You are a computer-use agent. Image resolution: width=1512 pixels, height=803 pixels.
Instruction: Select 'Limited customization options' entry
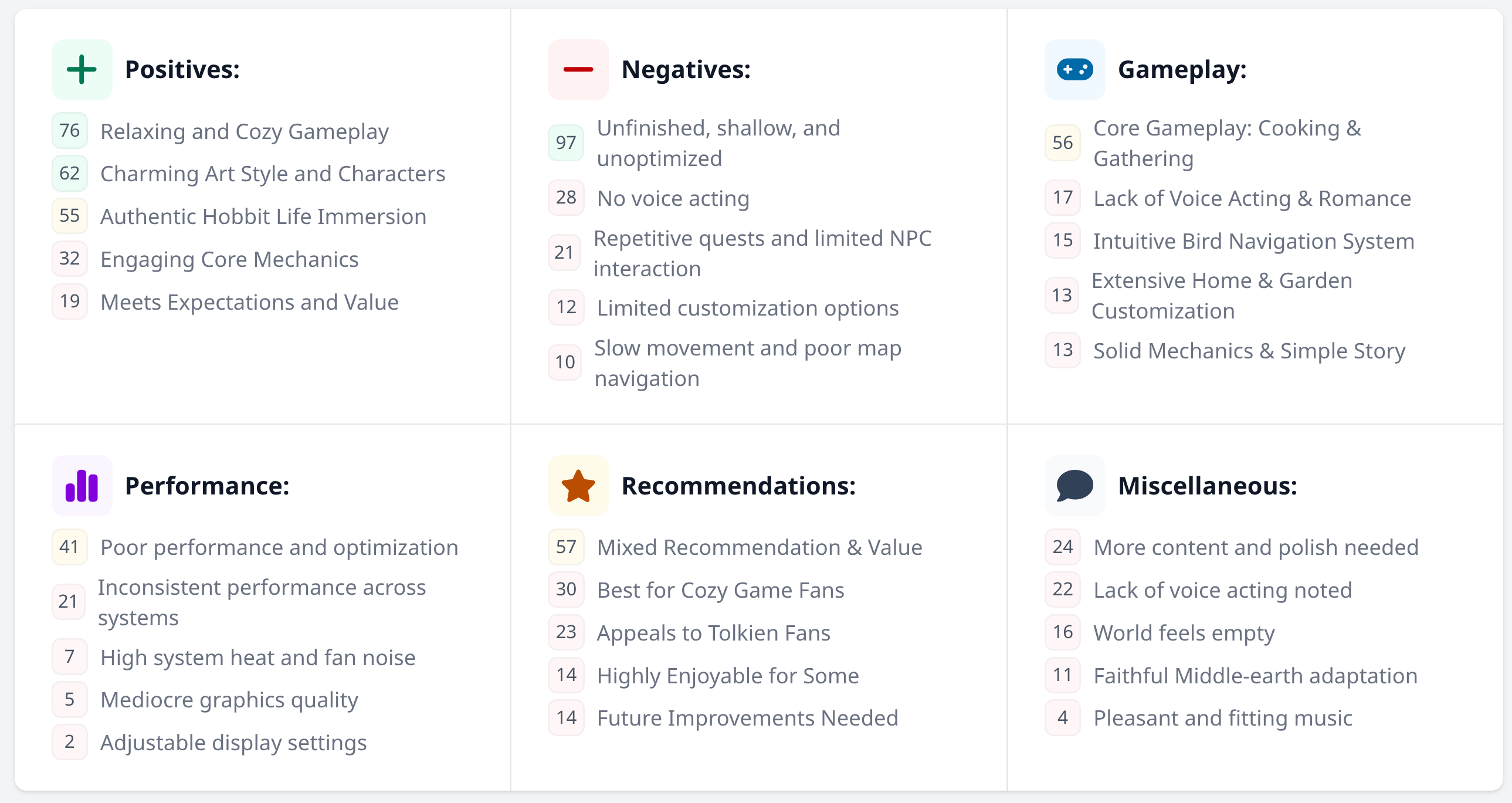click(x=747, y=308)
